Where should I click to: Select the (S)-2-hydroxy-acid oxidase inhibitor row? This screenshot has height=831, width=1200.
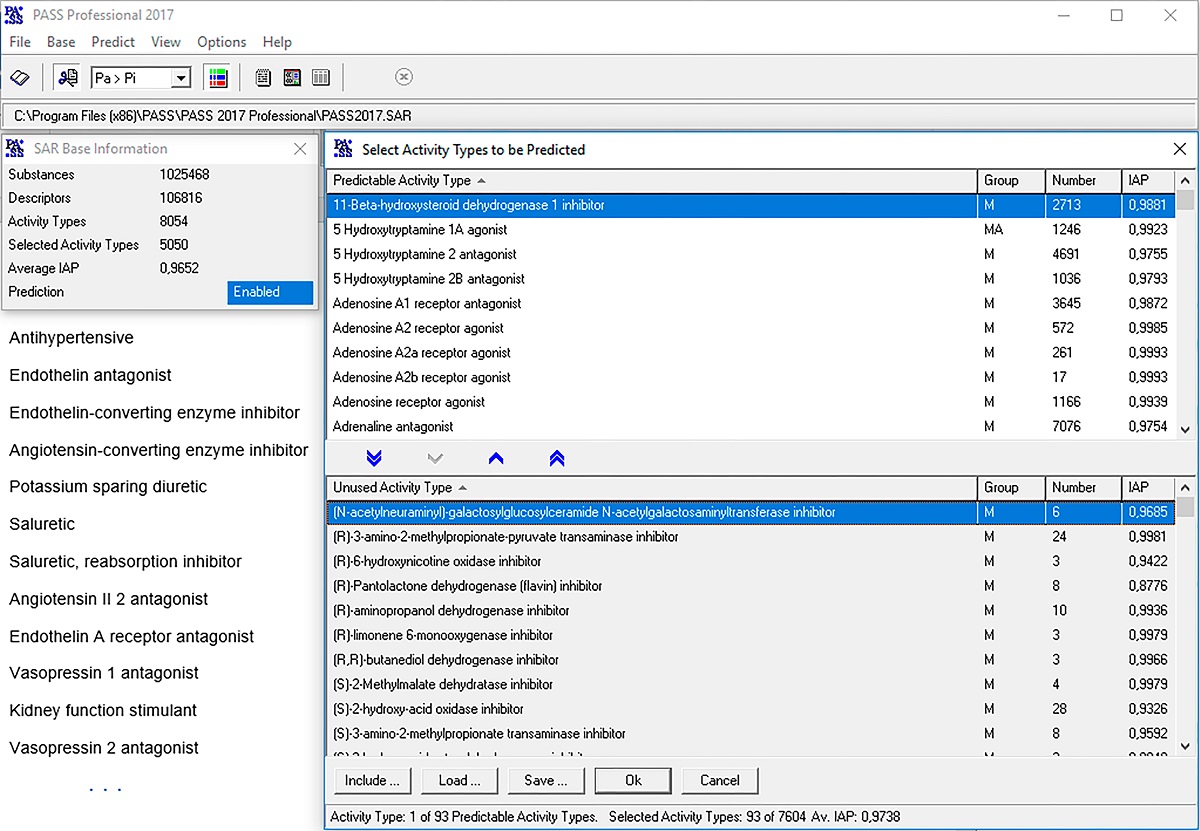click(x=751, y=709)
